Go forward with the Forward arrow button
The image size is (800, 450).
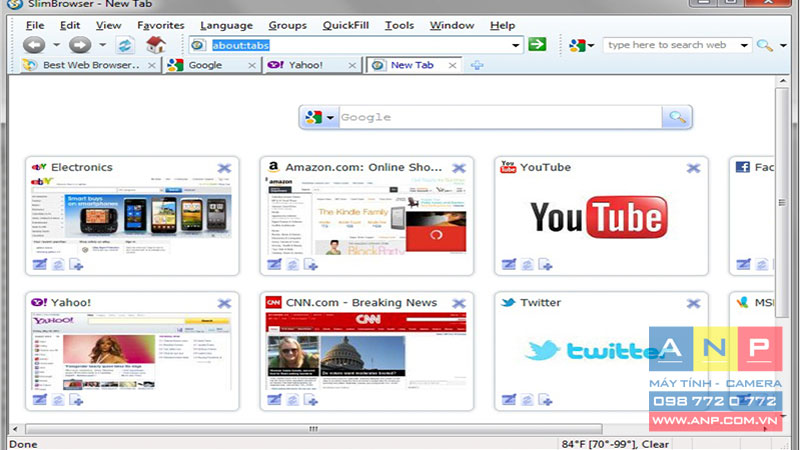(80, 45)
